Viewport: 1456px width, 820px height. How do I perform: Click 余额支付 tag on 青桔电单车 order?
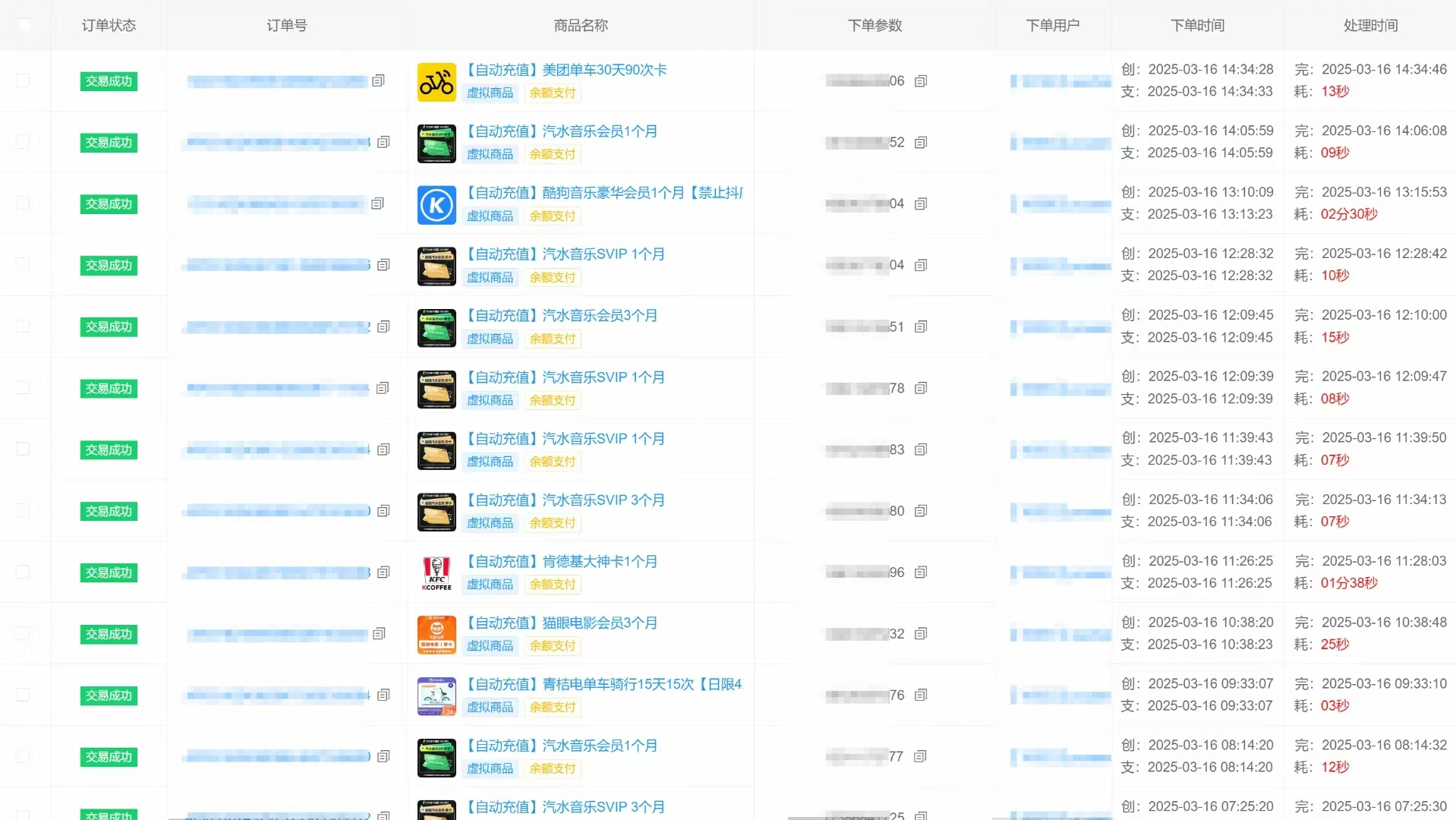pos(553,708)
